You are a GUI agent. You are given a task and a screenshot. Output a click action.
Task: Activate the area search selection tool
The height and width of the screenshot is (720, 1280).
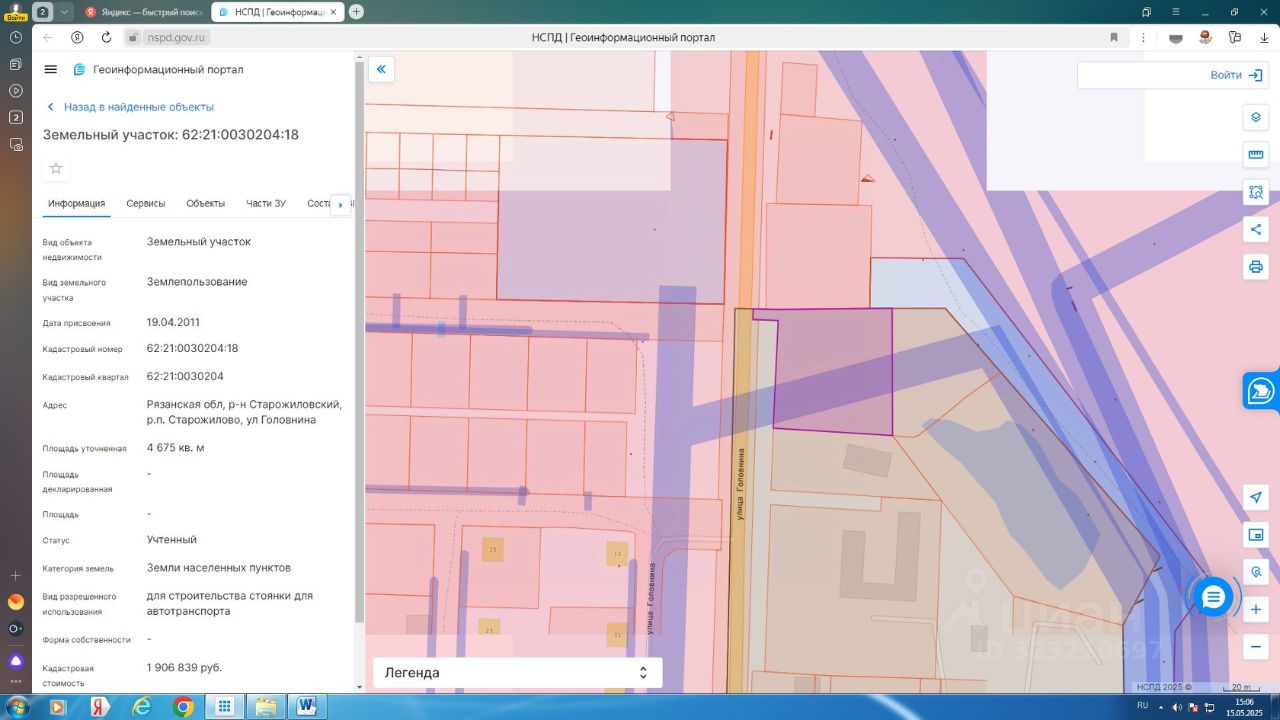click(1256, 192)
